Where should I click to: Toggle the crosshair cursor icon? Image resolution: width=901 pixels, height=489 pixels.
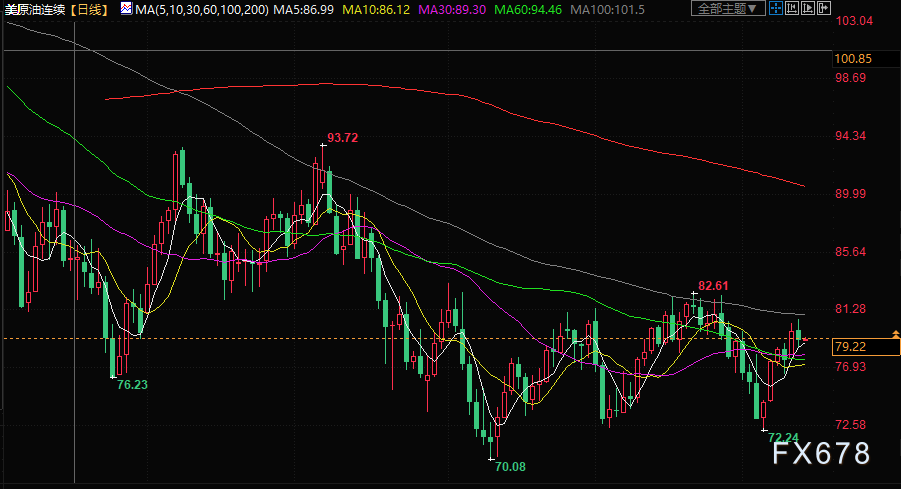click(776, 8)
